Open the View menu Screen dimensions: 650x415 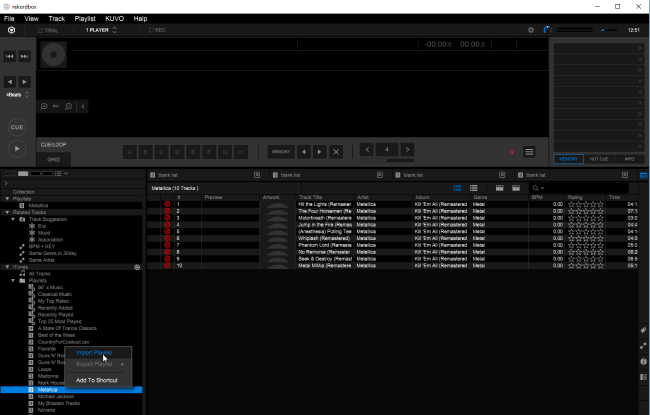32,19
